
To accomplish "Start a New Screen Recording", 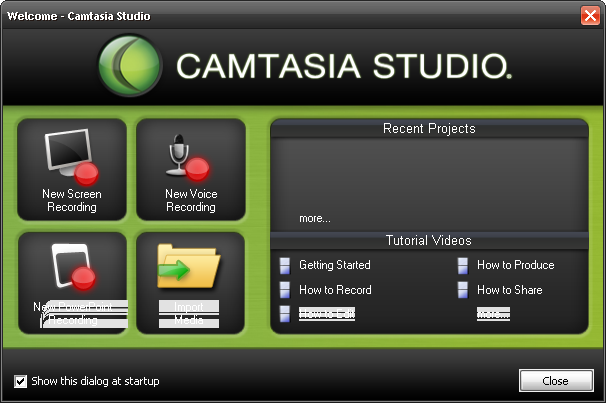I will [72, 170].
